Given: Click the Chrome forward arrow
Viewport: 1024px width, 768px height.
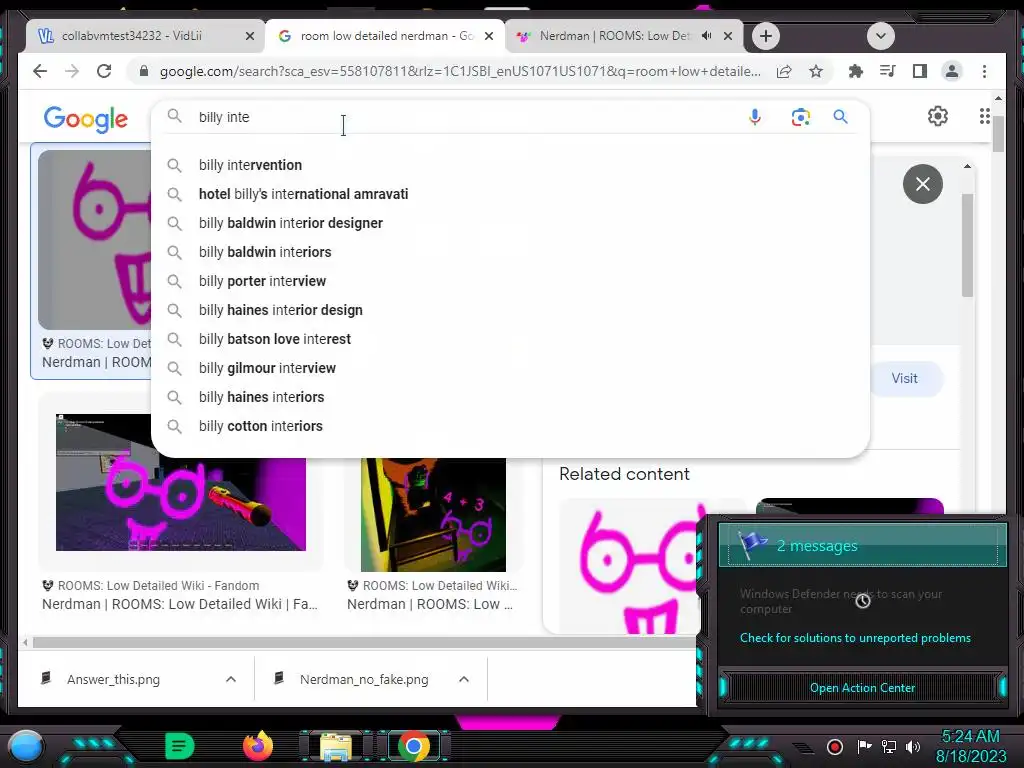Looking at the screenshot, I should tap(72, 71).
